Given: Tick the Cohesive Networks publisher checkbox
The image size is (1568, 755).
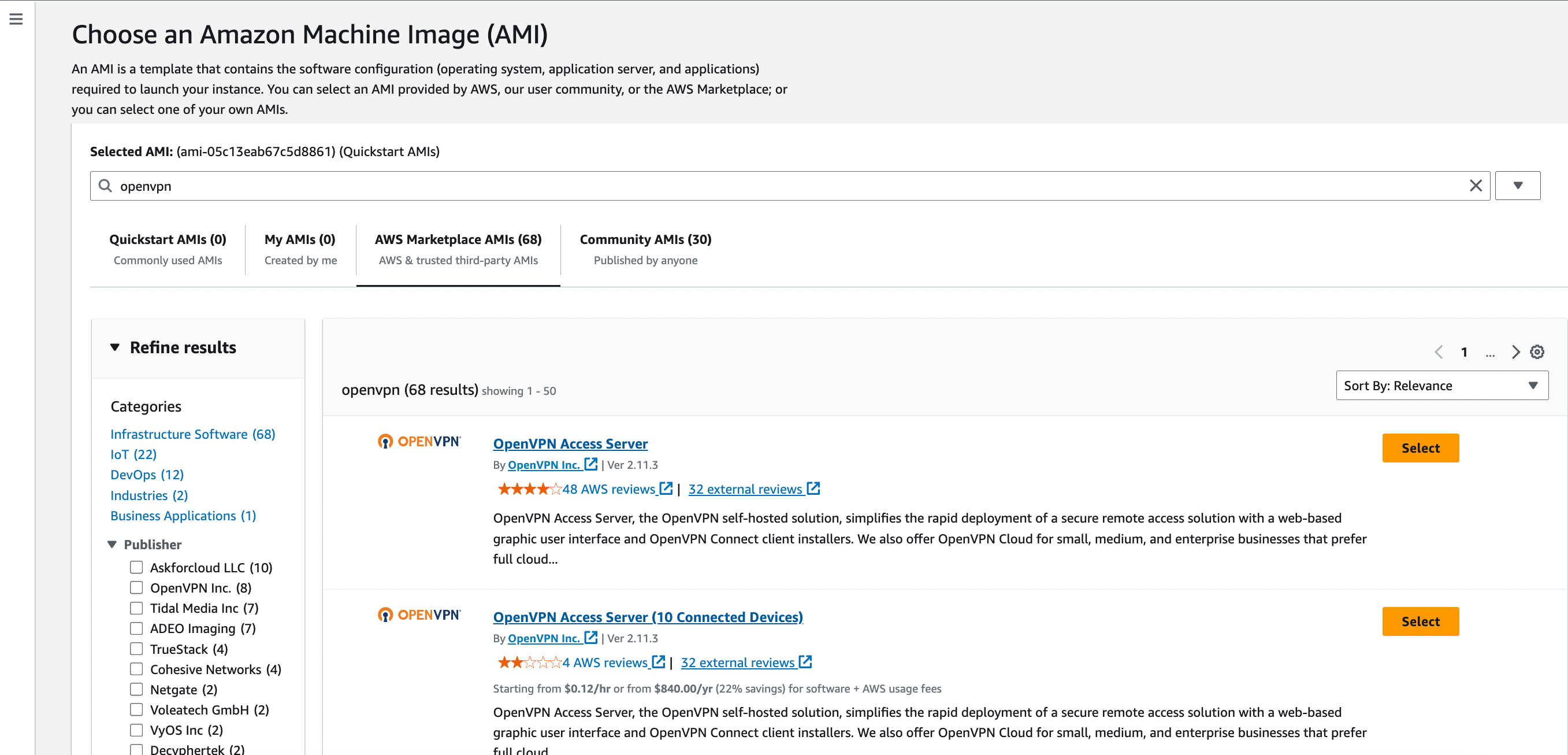Looking at the screenshot, I should pyautogui.click(x=136, y=669).
